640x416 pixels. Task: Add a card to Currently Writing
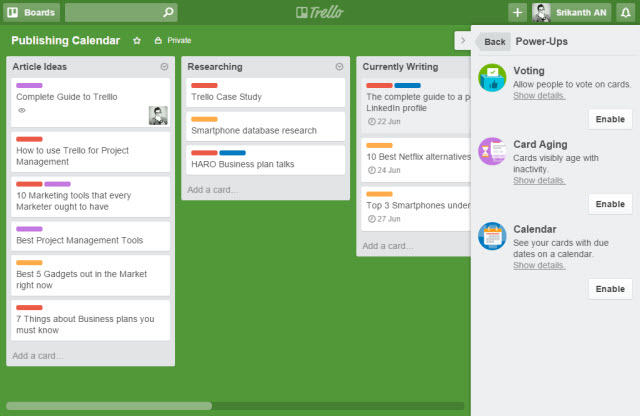coord(388,246)
